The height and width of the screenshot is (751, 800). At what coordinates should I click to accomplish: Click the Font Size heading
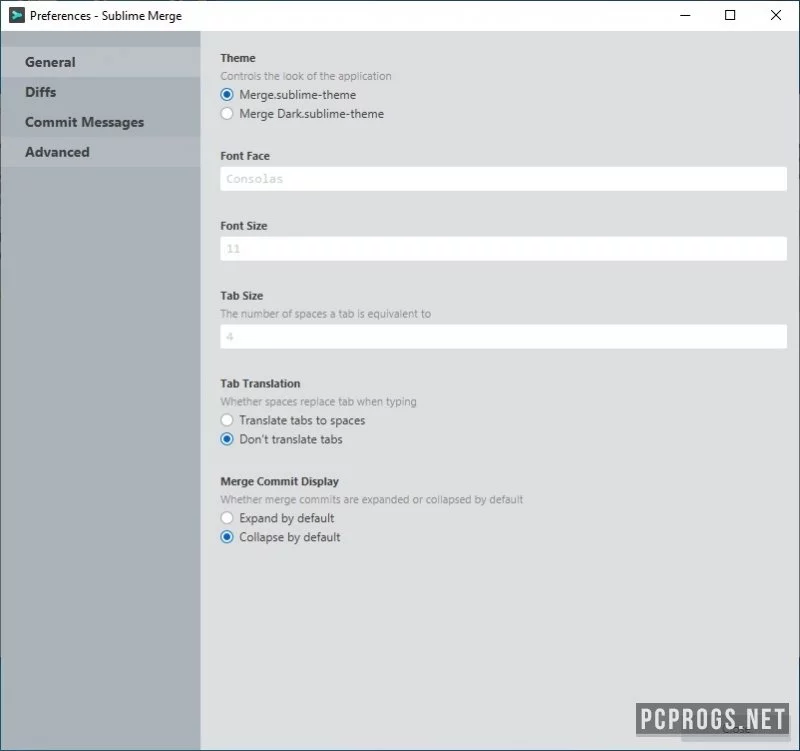coord(244,226)
